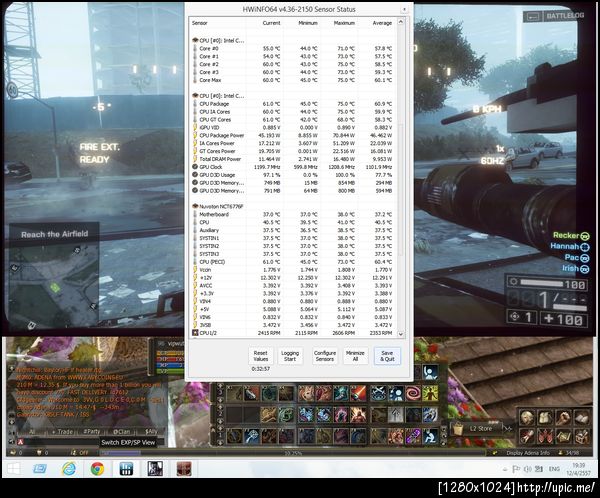Open Lineage rolled scroll menu icon
This screenshot has width=600, height=498.
pyautogui.click(x=527, y=436)
